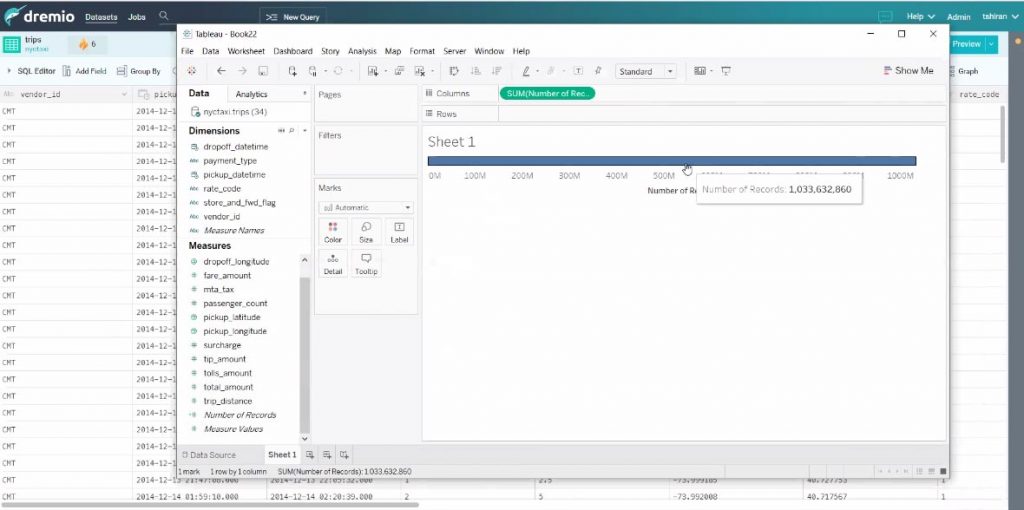Viewport: 1024px width, 510px height.
Task: Click the Presentation Mode icon in toolbar
Action: coord(726,71)
